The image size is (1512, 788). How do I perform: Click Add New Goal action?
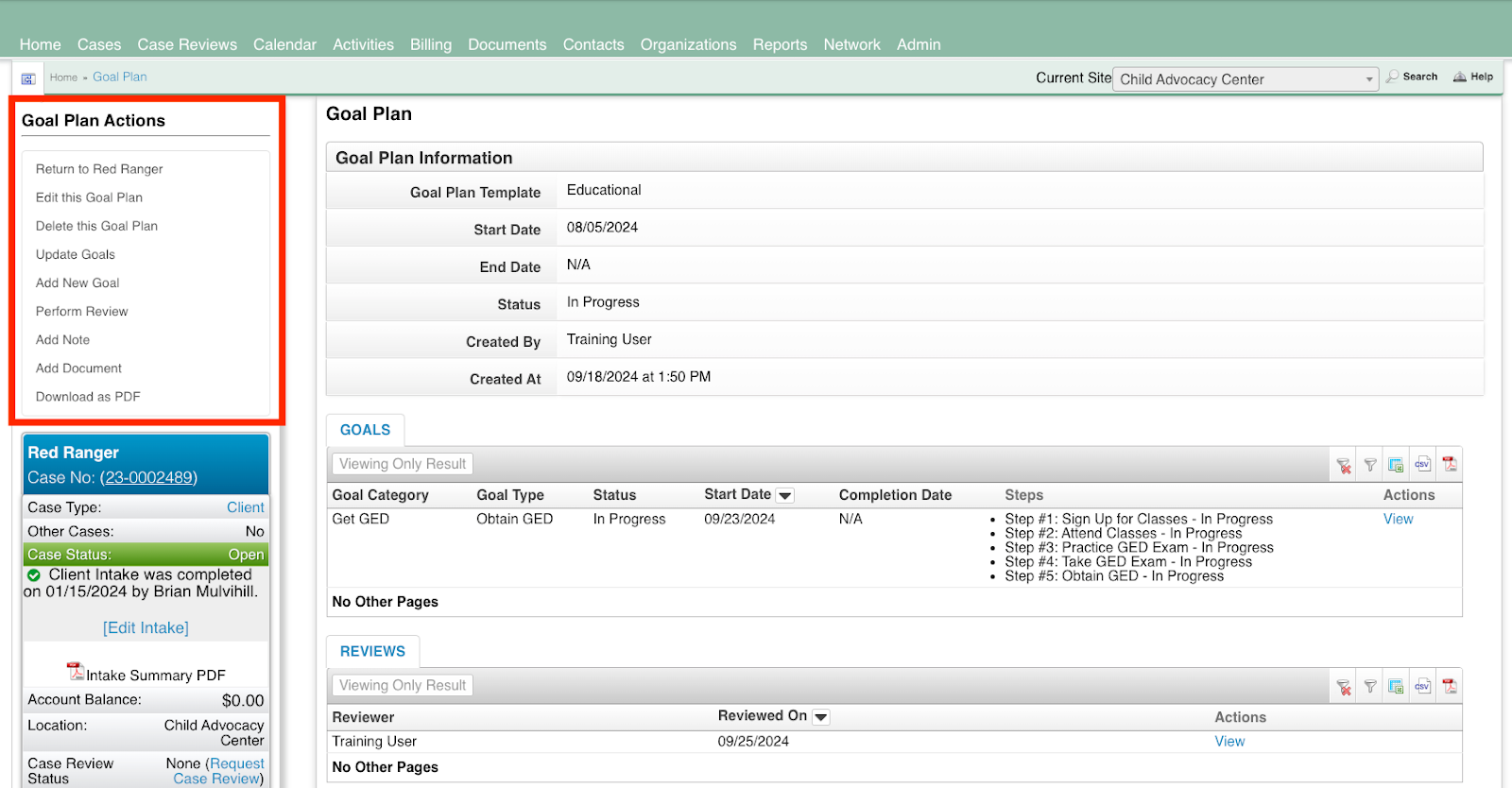(x=77, y=283)
